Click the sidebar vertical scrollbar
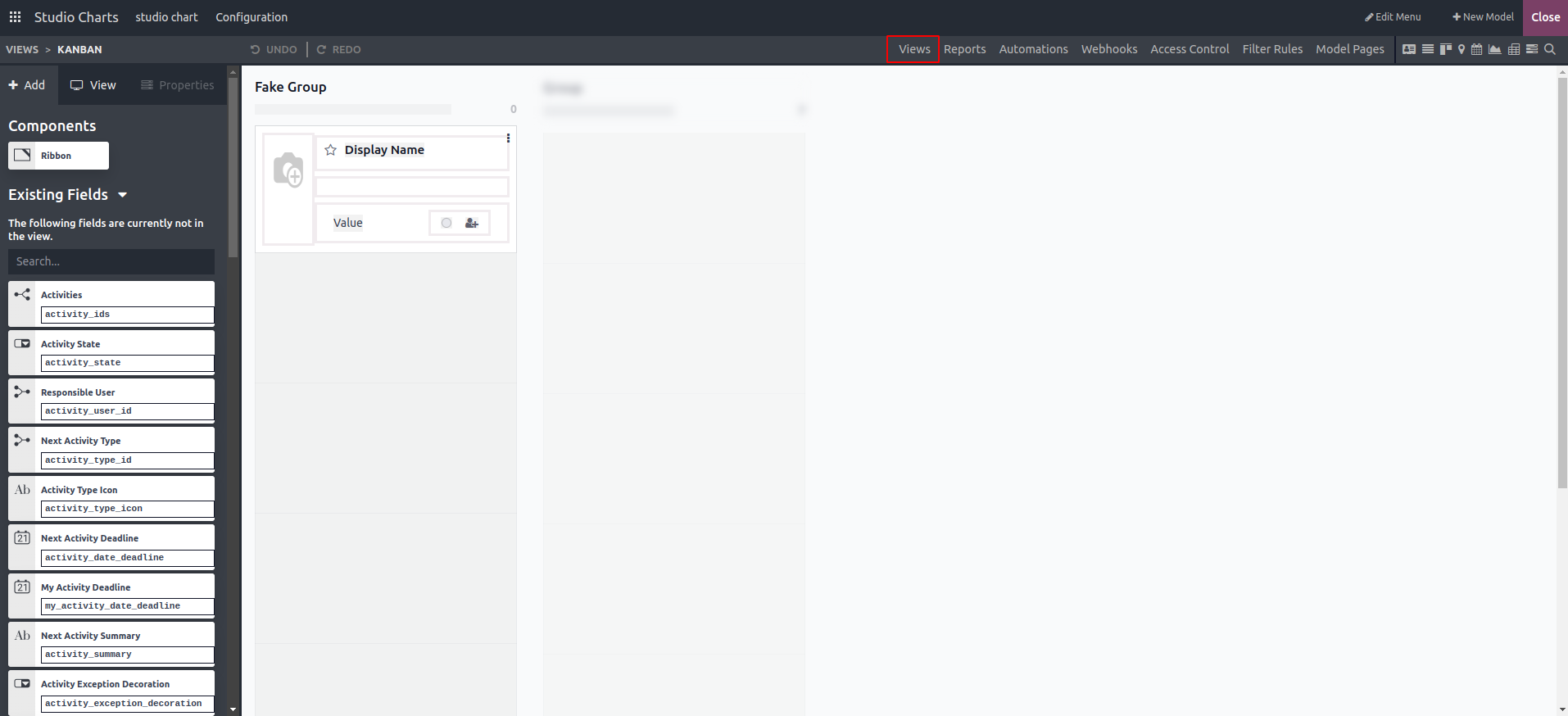 (233, 167)
